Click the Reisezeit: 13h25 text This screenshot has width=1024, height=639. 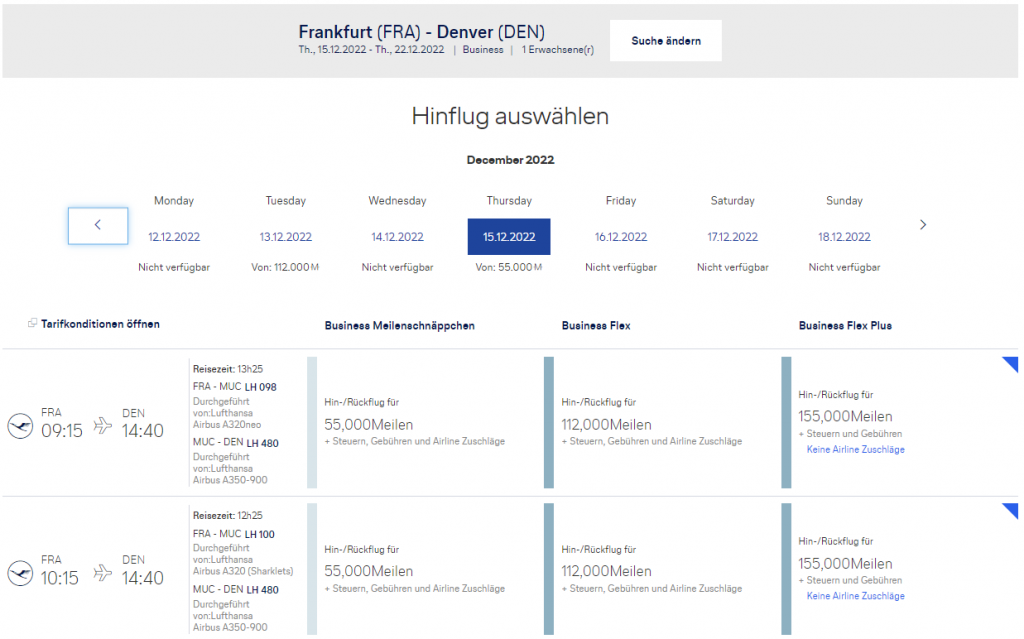coord(228,369)
